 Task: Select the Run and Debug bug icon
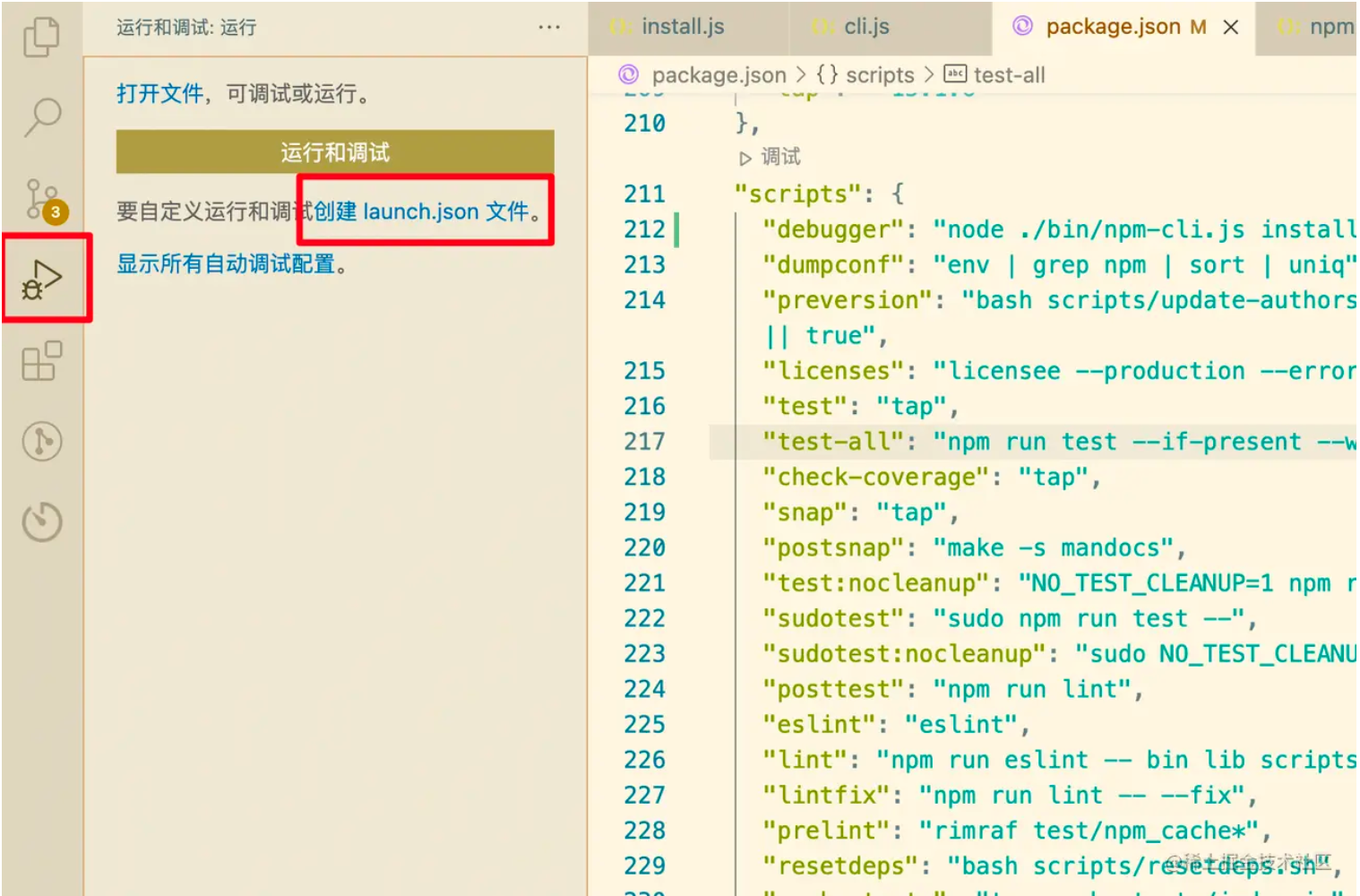pos(42,280)
